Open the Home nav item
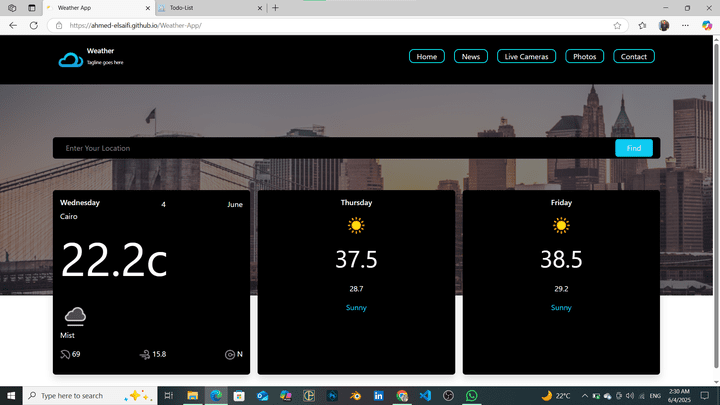This screenshot has height=405, width=720. tap(427, 56)
